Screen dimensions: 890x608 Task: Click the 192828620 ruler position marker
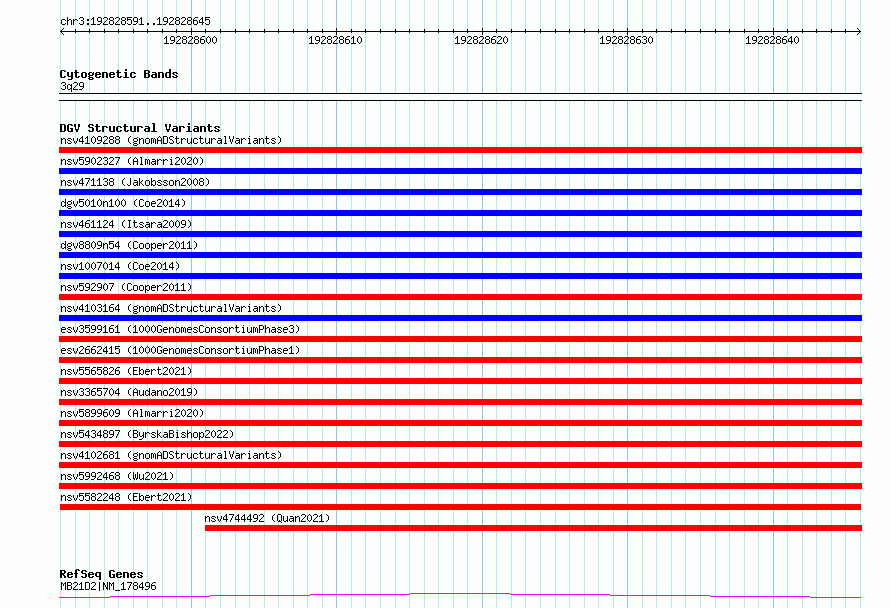click(x=481, y=40)
